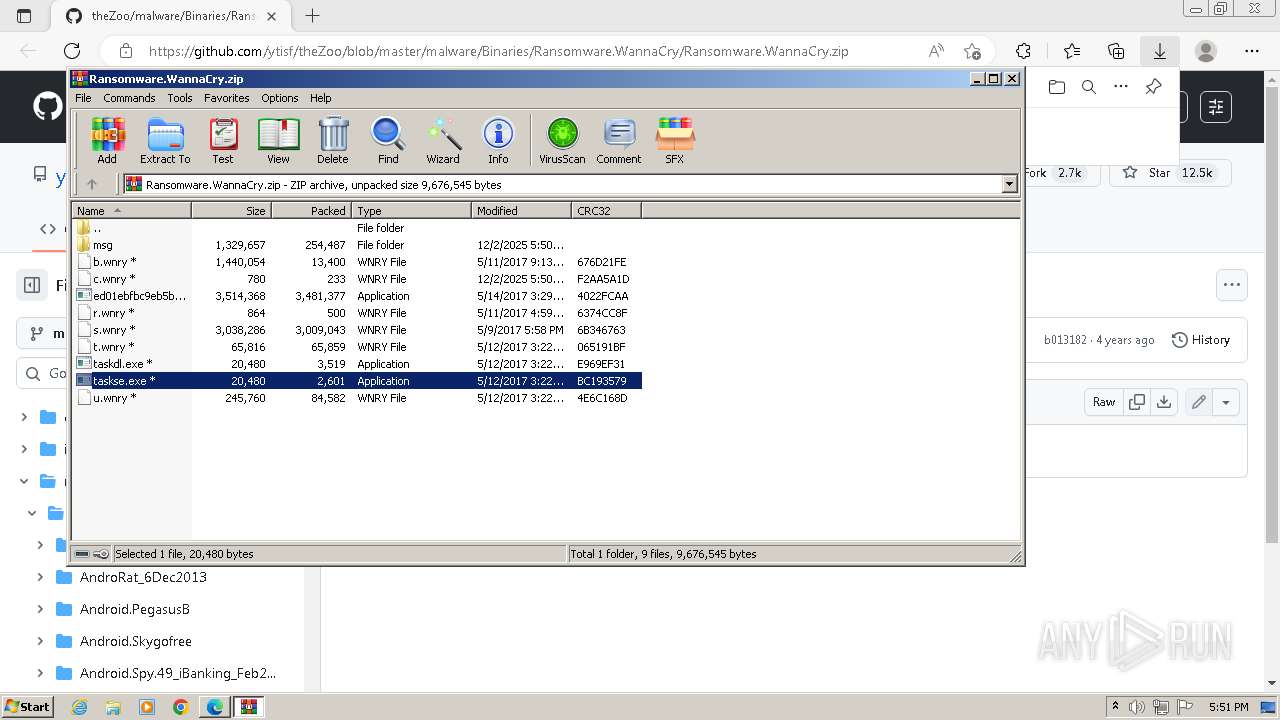Image resolution: width=1280 pixels, height=720 pixels.
Task: Click the Raw button on GitHub
Action: (1104, 402)
